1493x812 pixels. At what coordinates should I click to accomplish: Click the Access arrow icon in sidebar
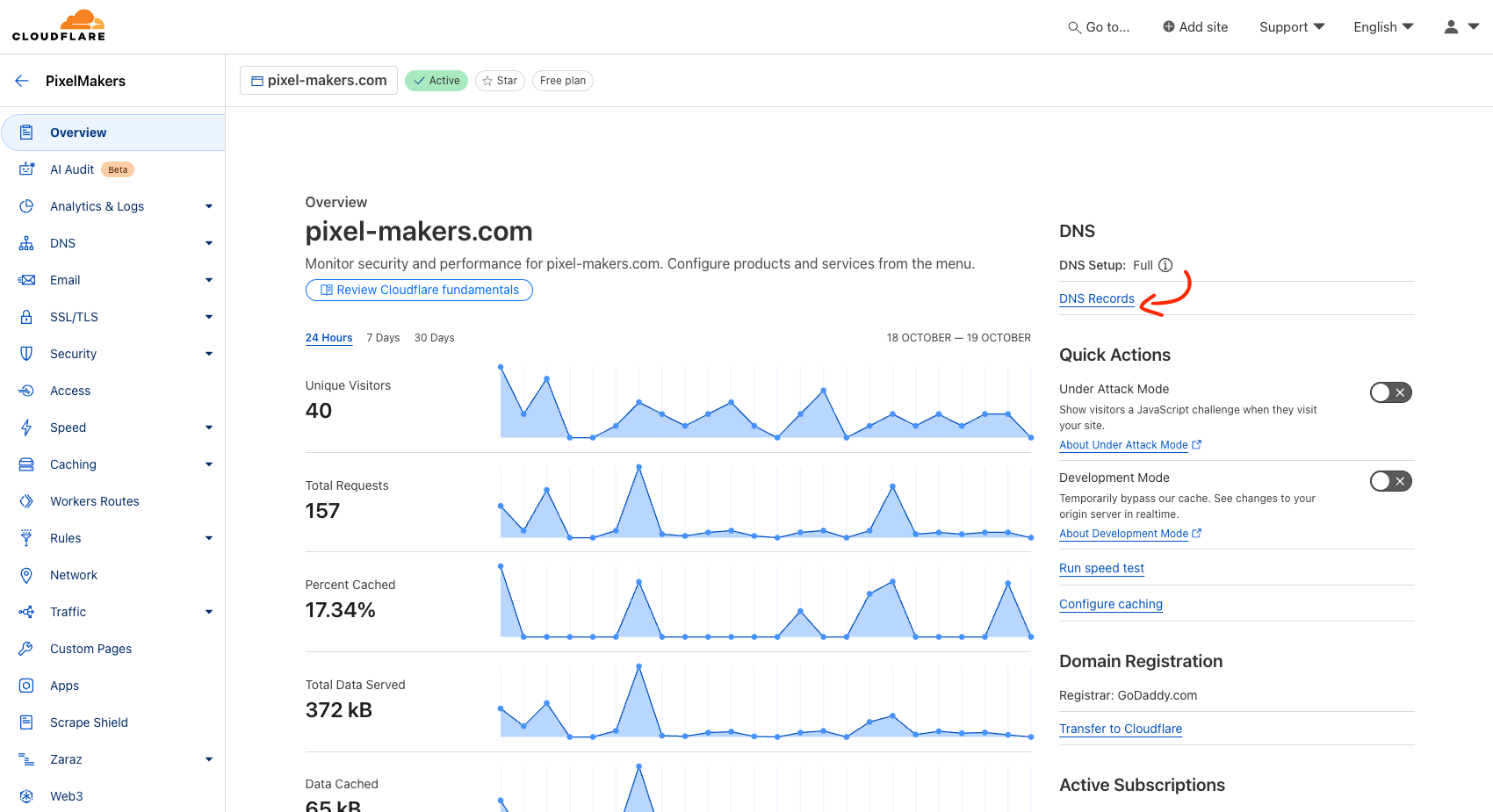(26, 391)
